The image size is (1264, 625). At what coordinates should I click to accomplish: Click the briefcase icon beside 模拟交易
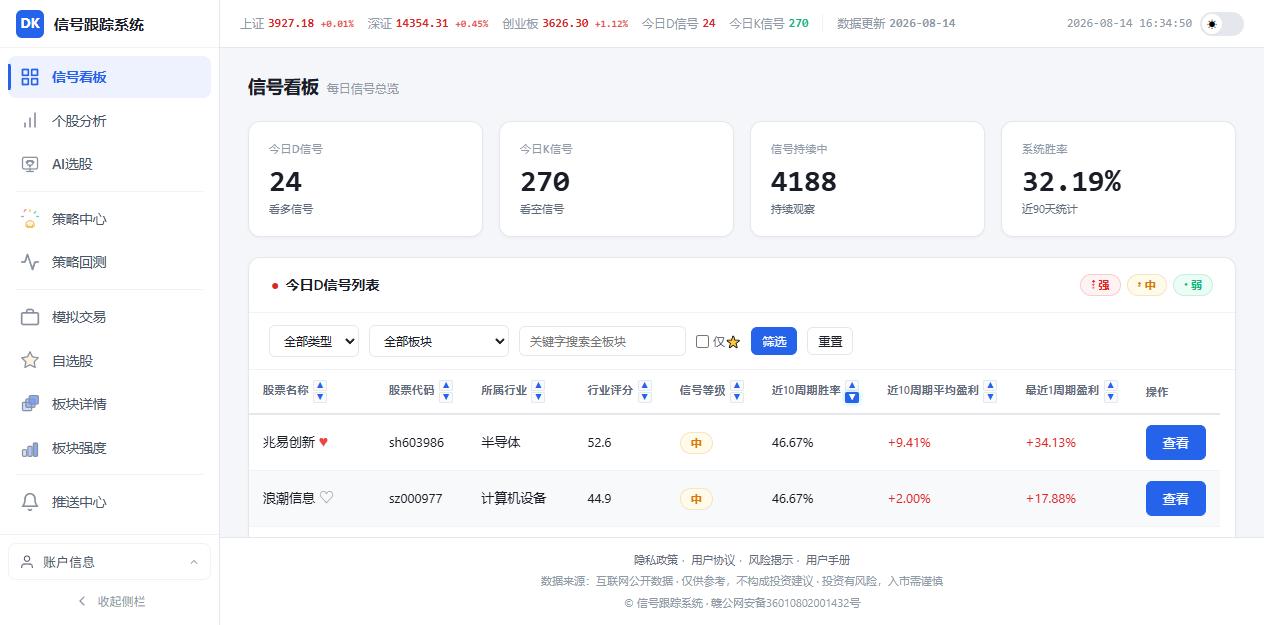pos(30,317)
